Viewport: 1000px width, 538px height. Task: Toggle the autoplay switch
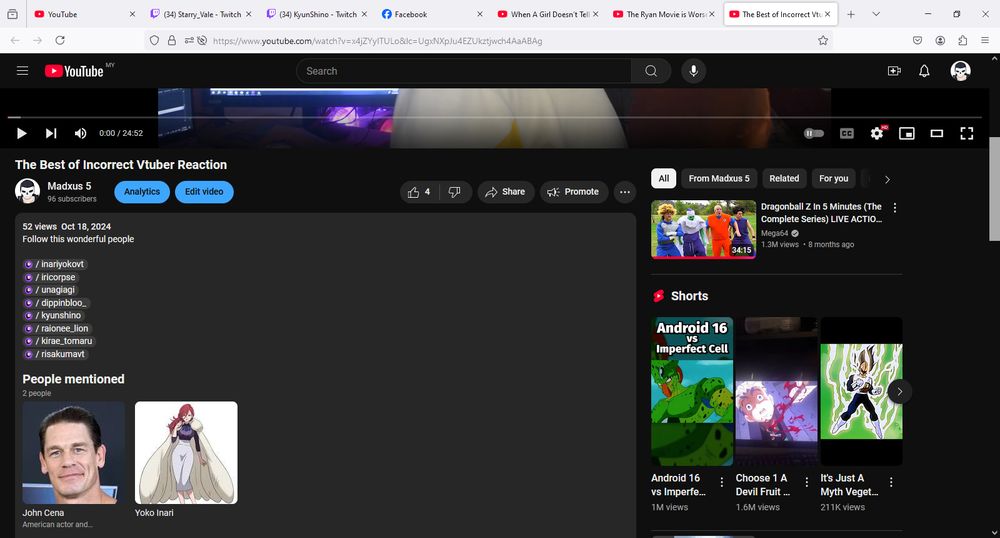(x=814, y=133)
